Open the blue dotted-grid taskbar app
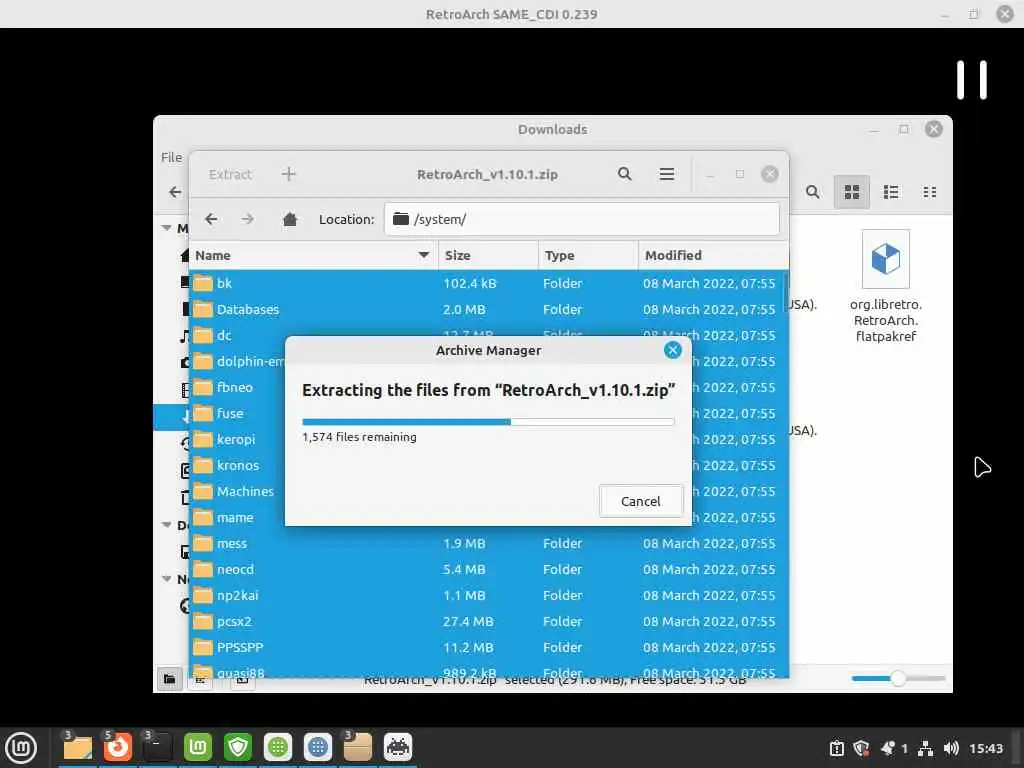The width and height of the screenshot is (1024, 768). click(318, 747)
